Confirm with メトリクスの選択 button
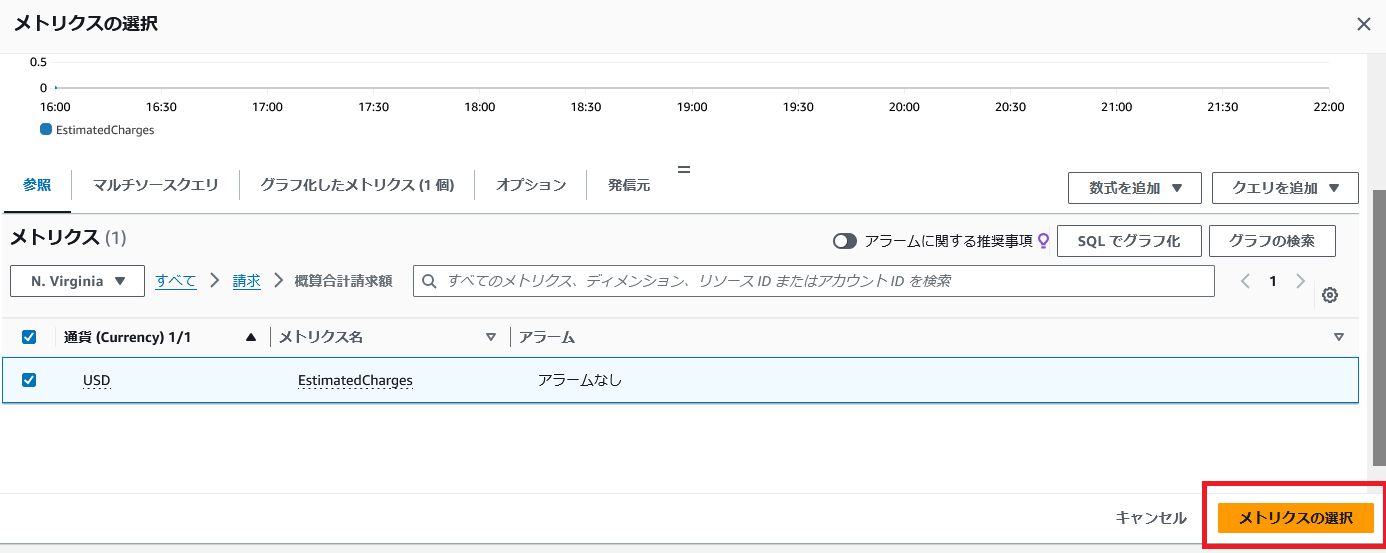The height and width of the screenshot is (553, 1386). pyautogui.click(x=1296, y=518)
